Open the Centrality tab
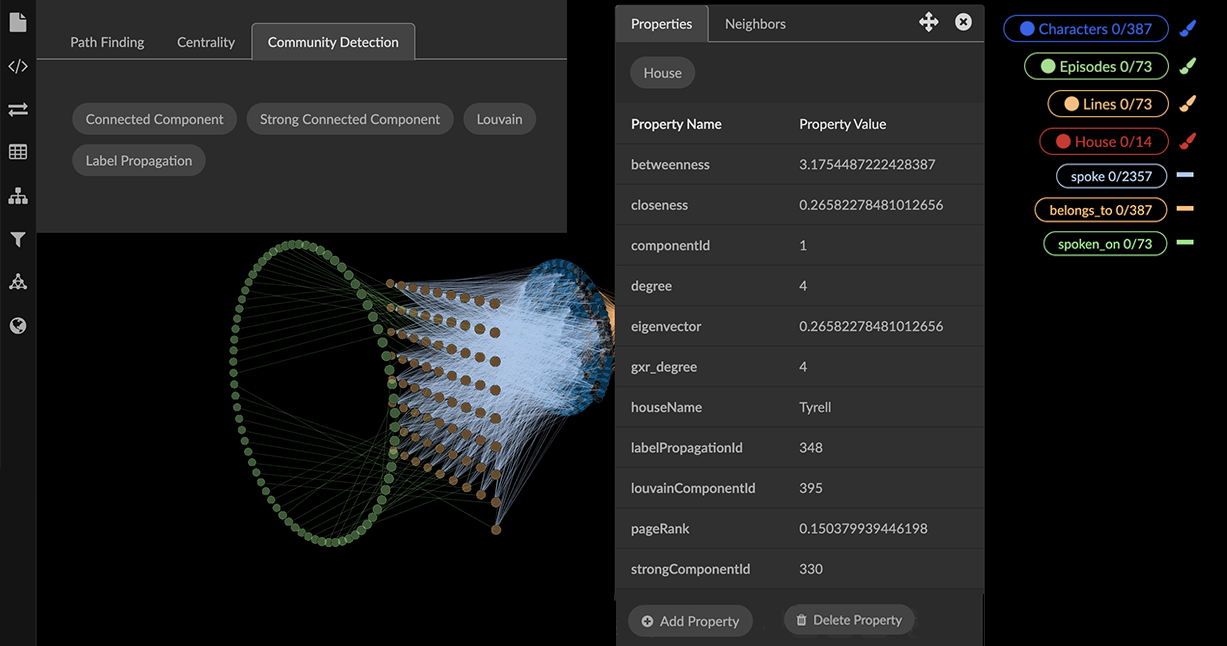 click(x=206, y=42)
